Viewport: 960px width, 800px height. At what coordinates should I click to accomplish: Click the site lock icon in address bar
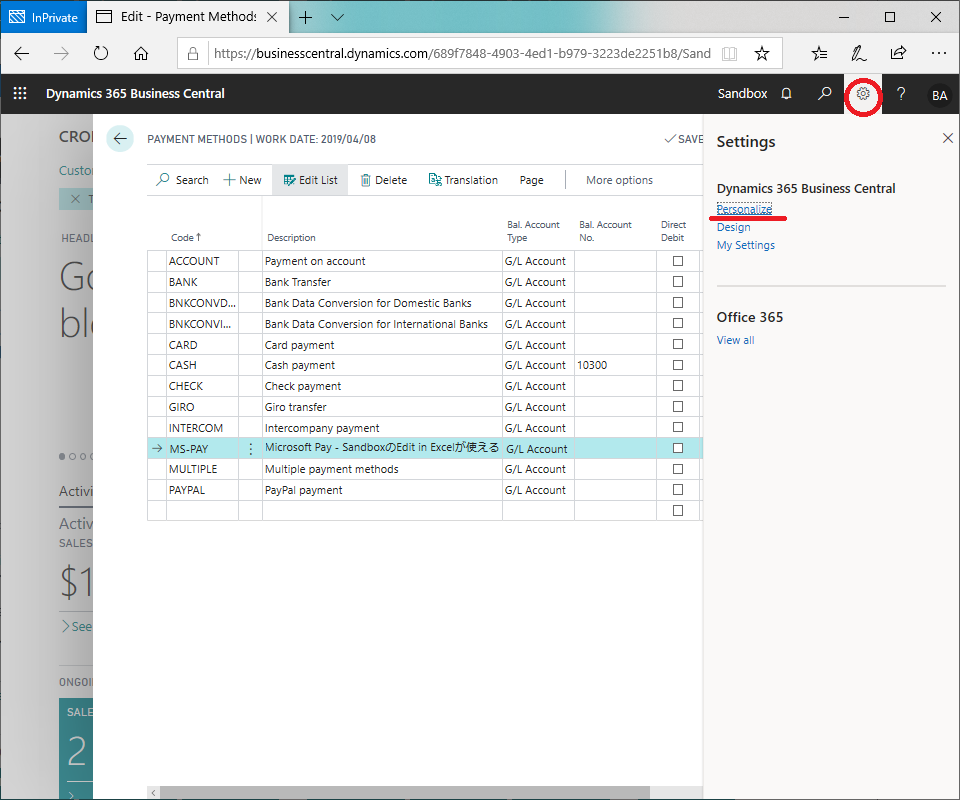(x=193, y=54)
